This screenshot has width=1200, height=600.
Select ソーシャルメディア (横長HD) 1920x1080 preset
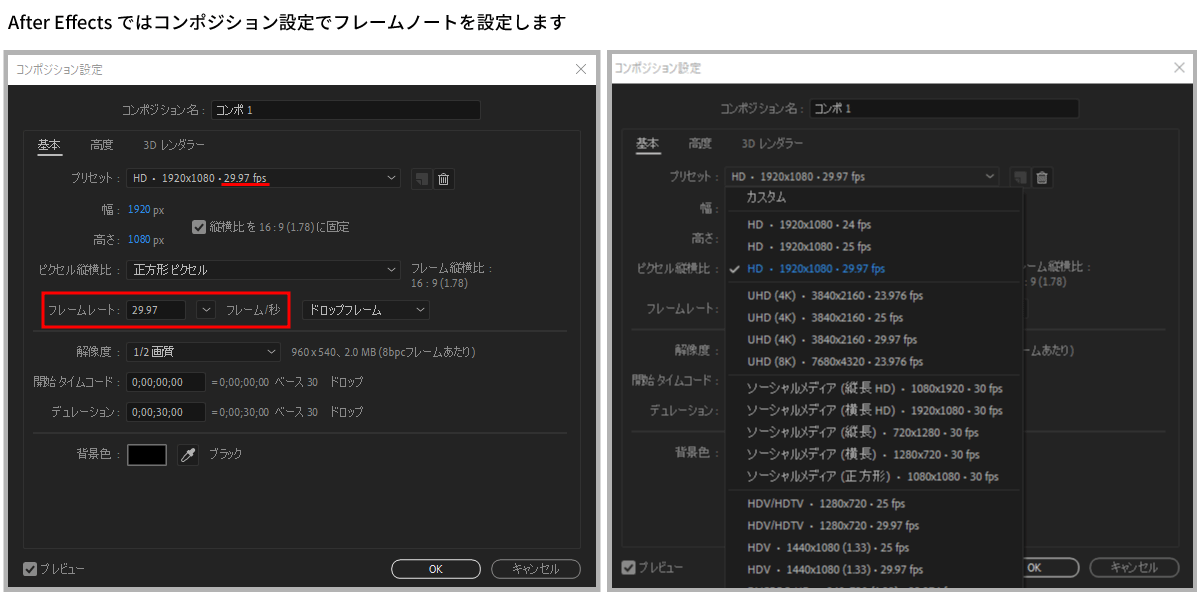tap(874, 410)
